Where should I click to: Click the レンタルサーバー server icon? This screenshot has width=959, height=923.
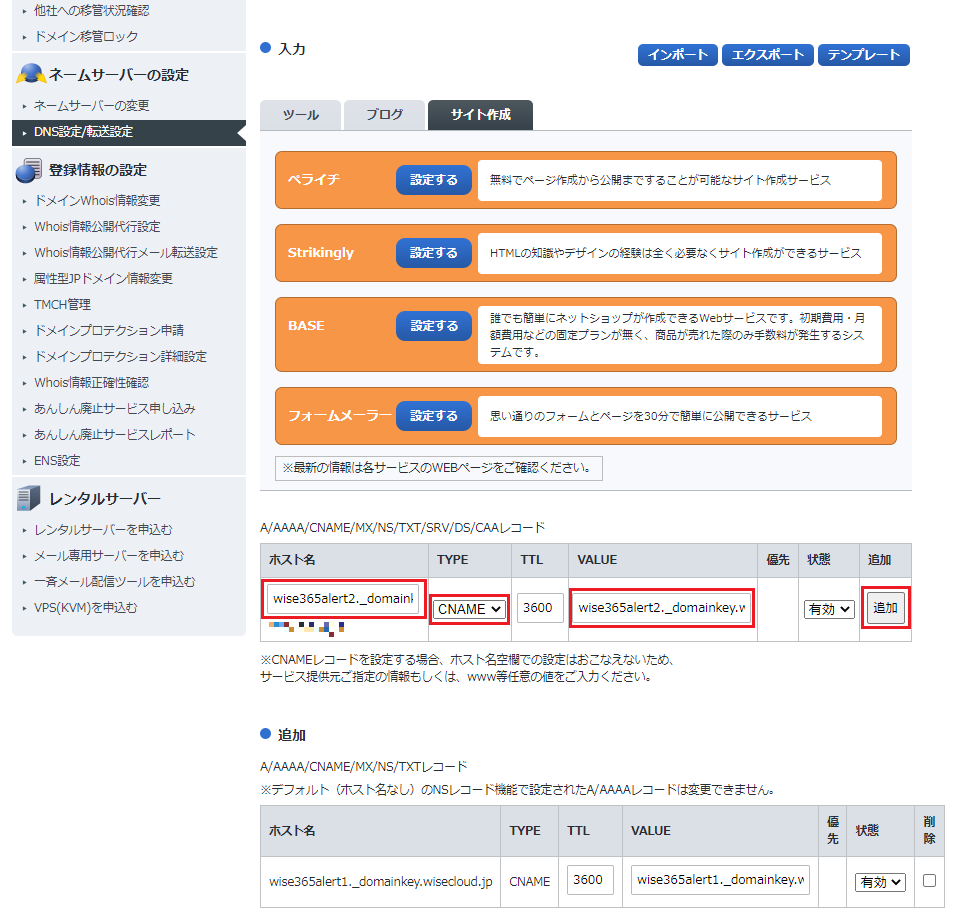pos(29,498)
